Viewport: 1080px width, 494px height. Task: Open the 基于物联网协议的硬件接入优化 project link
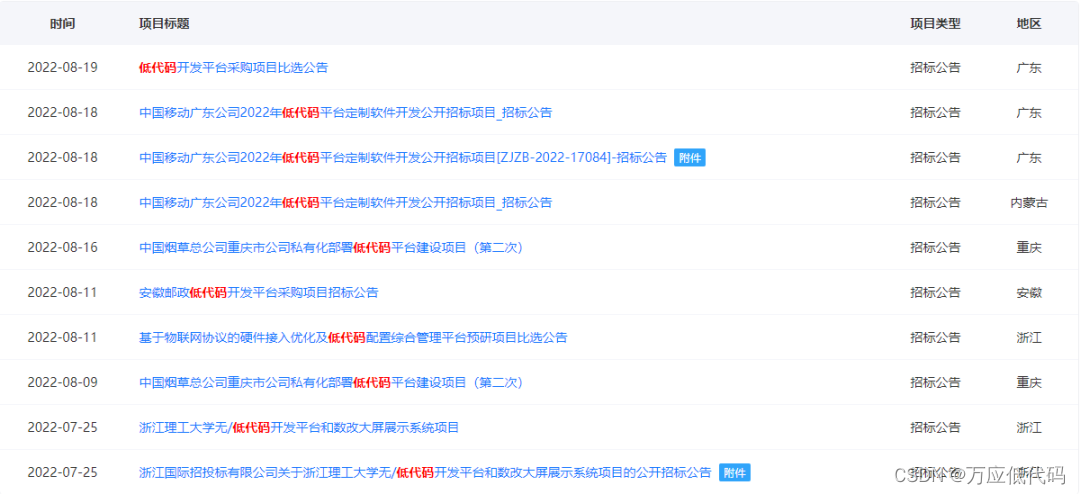pos(353,338)
